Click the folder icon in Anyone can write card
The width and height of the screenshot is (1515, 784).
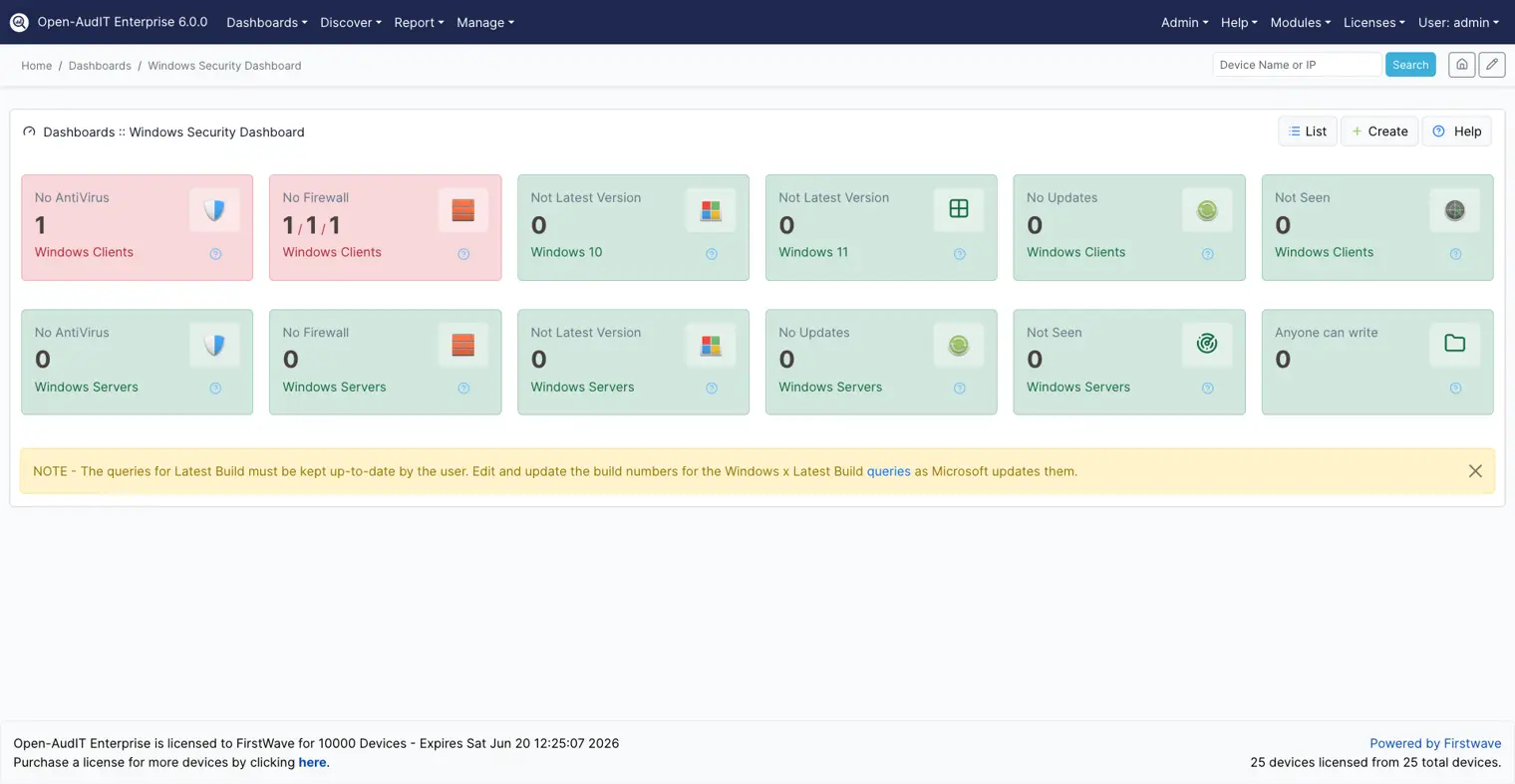pyautogui.click(x=1455, y=344)
